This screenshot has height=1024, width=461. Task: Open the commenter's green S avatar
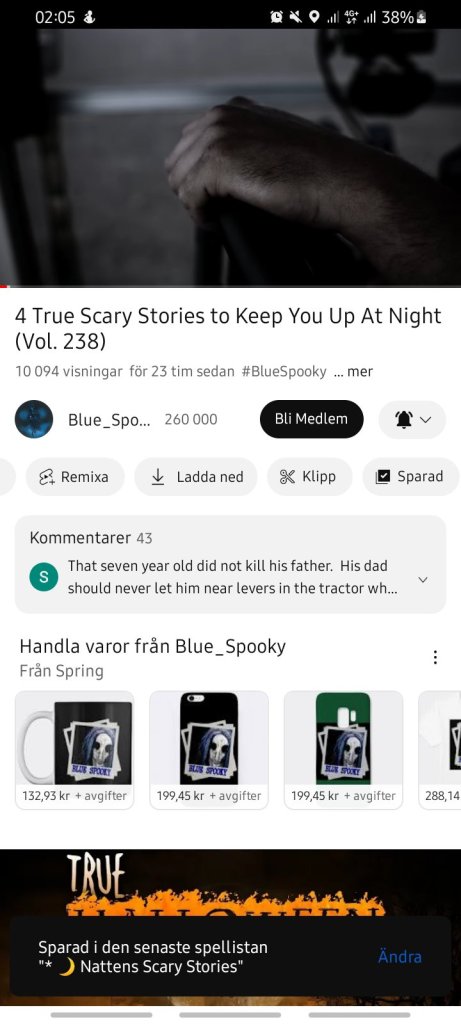pyautogui.click(x=44, y=577)
